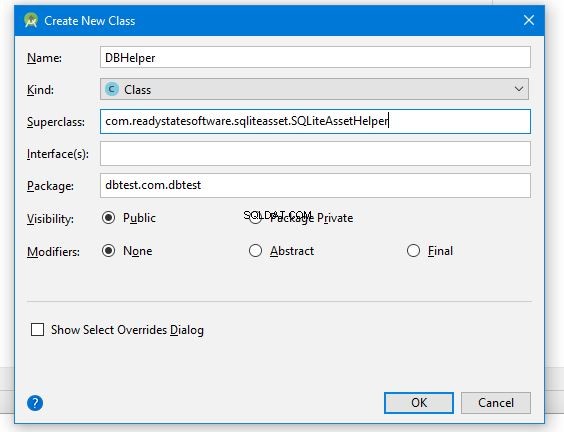Click the blue help question mark icon

[x=35, y=403]
